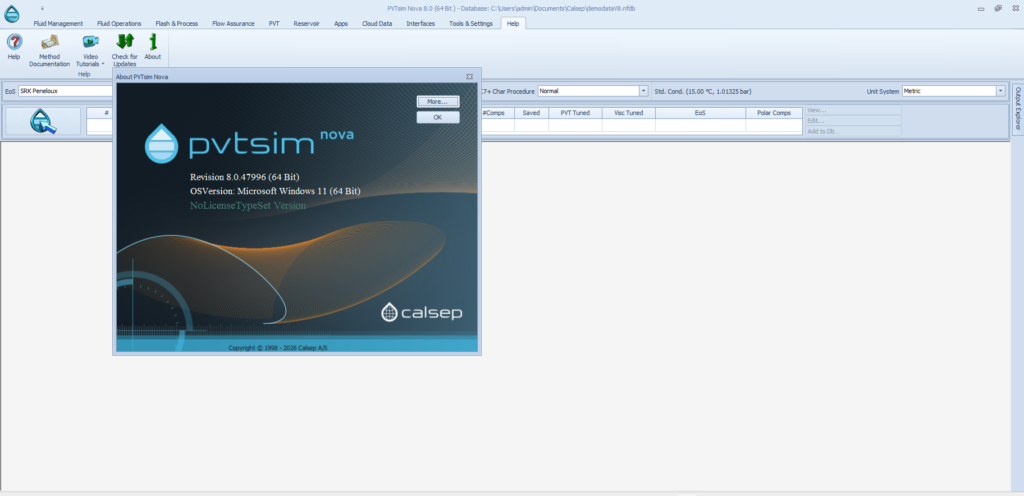Minimize the main PVTsim Nova window
The image size is (1024, 496).
click(981, 8)
